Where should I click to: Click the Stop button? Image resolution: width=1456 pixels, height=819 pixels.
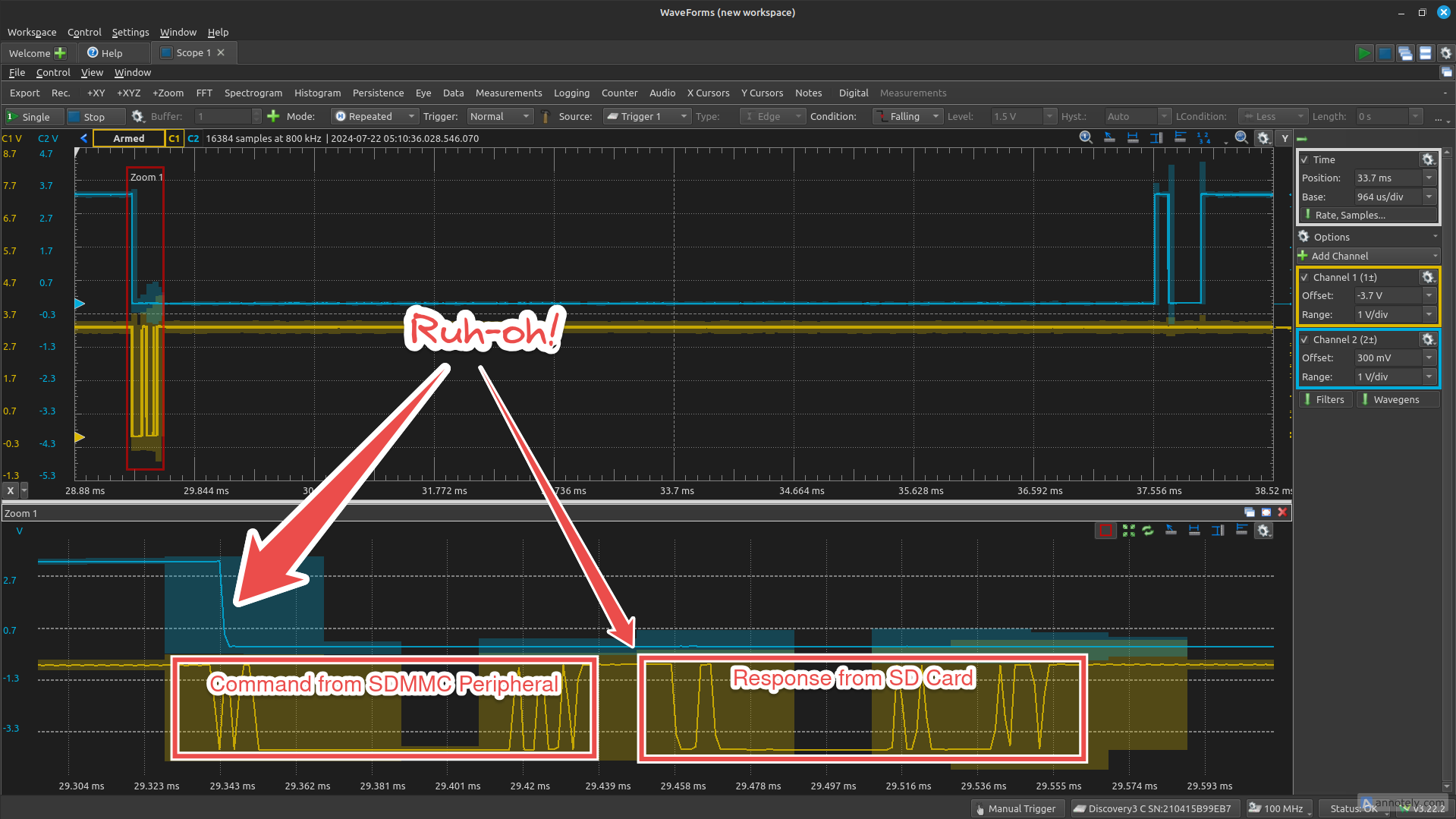tap(96, 116)
